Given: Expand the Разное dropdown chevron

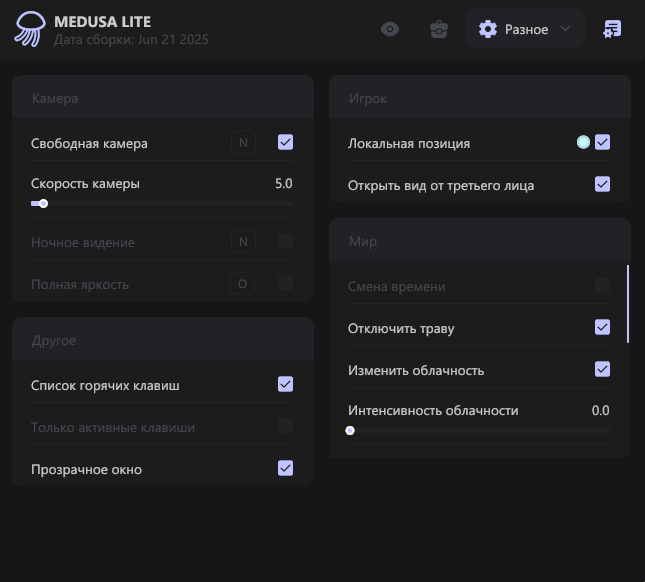Looking at the screenshot, I should click(566, 29).
